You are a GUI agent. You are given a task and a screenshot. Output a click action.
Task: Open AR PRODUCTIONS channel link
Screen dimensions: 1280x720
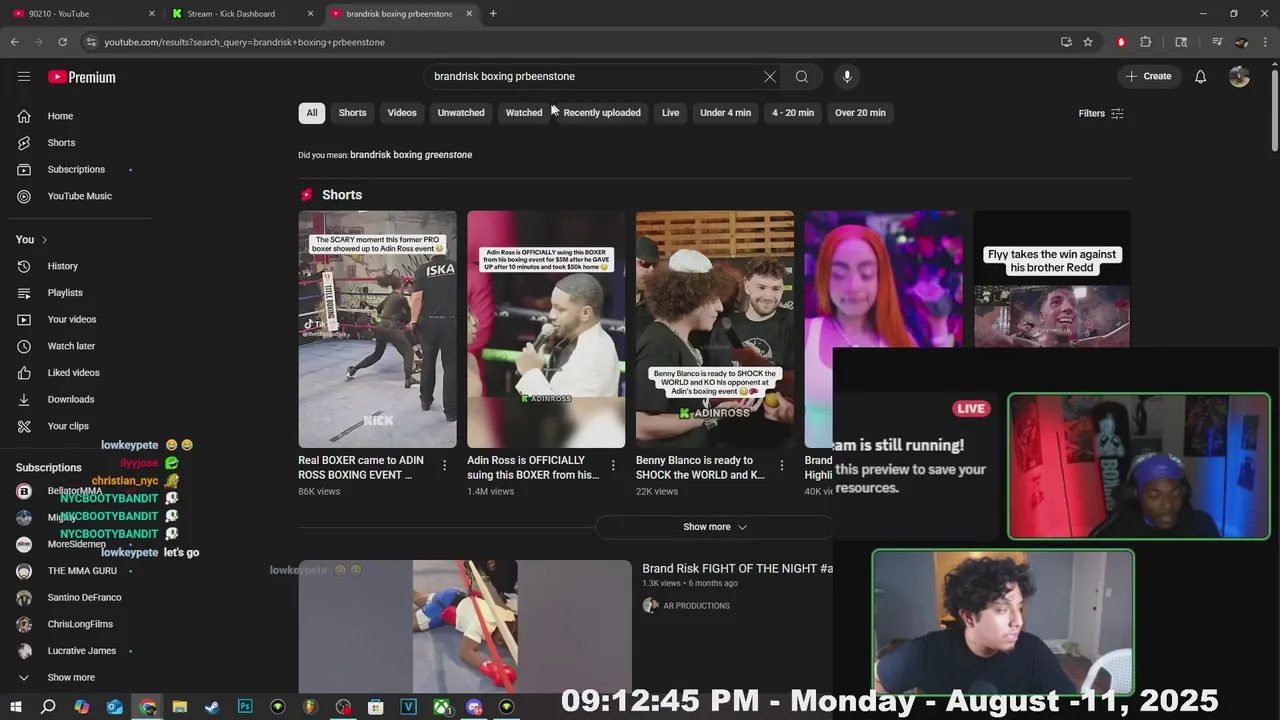[x=696, y=606]
